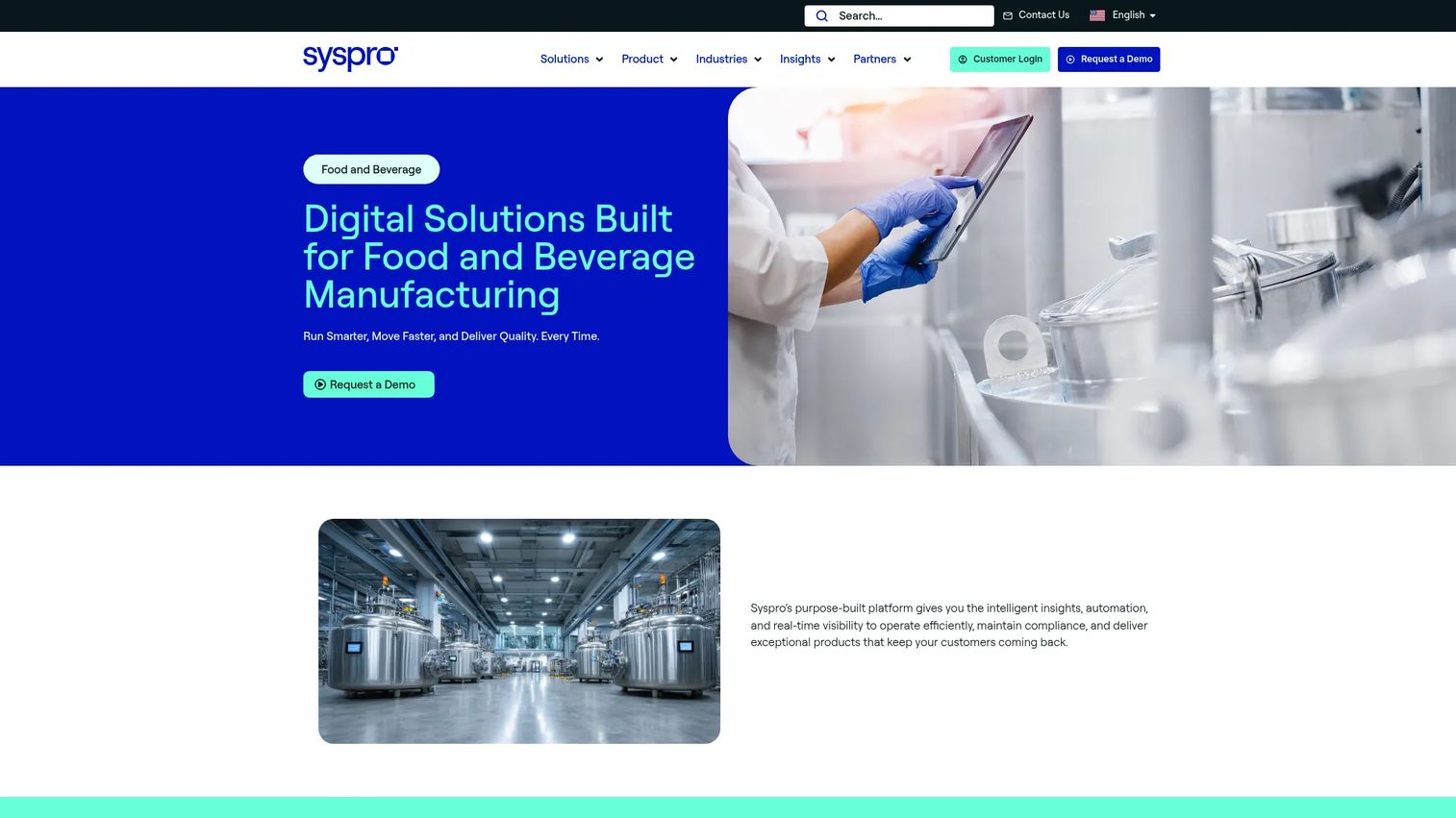Click the play icon in header Request a Demo
Screen dimensions: 1456x818
tap(1070, 60)
